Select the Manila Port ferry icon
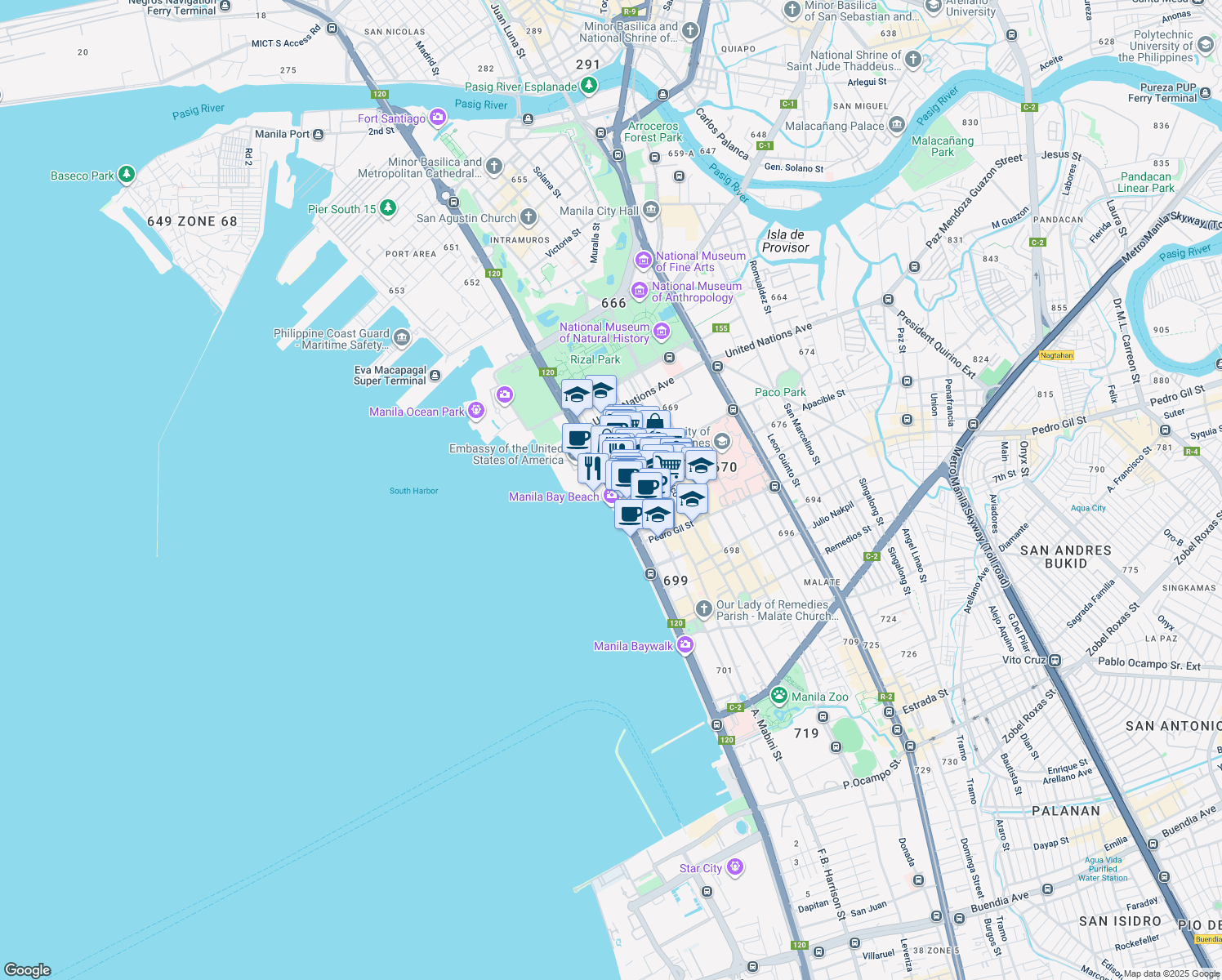The image size is (1222, 980). 319,134
